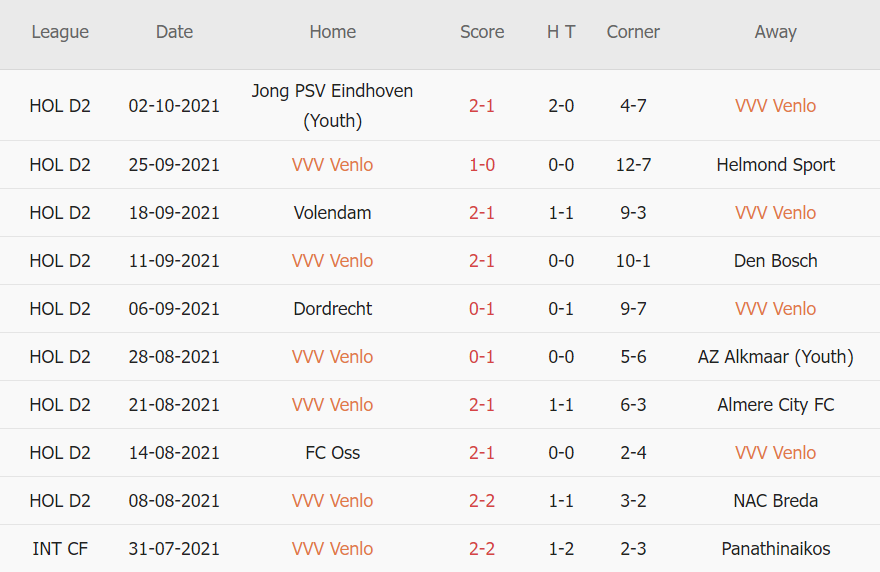Open the Panathinaikos team link
Image resolution: width=880 pixels, height=572 pixels.
(775, 549)
